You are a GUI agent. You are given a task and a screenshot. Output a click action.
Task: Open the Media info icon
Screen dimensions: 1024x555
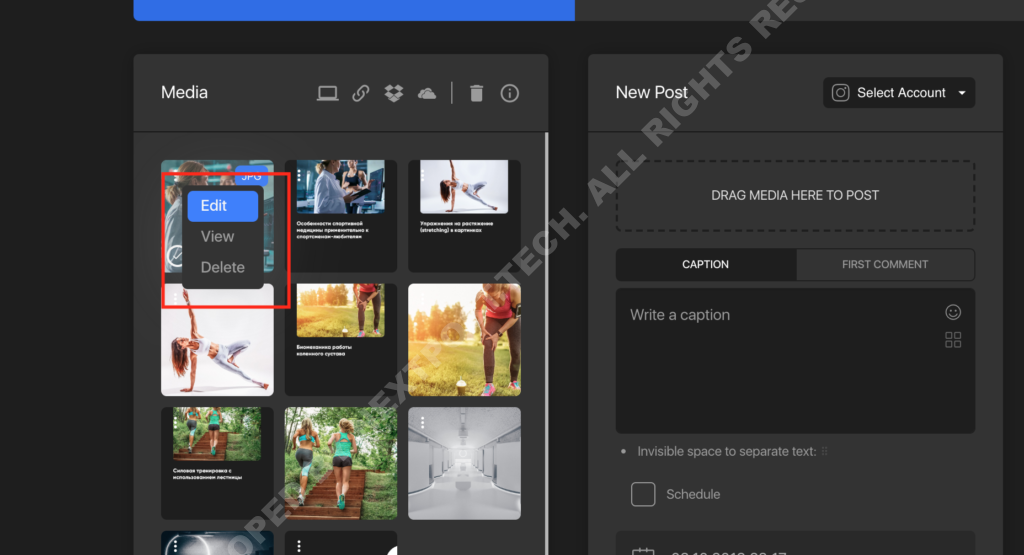pyautogui.click(x=510, y=93)
